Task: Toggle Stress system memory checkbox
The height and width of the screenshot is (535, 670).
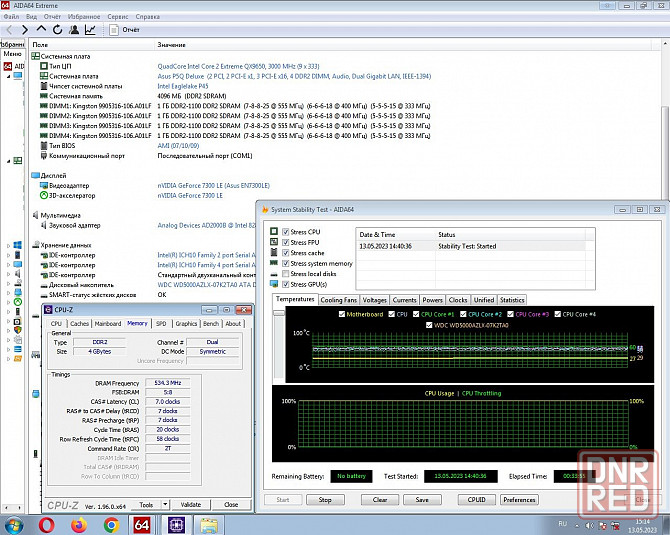Action: click(x=286, y=263)
